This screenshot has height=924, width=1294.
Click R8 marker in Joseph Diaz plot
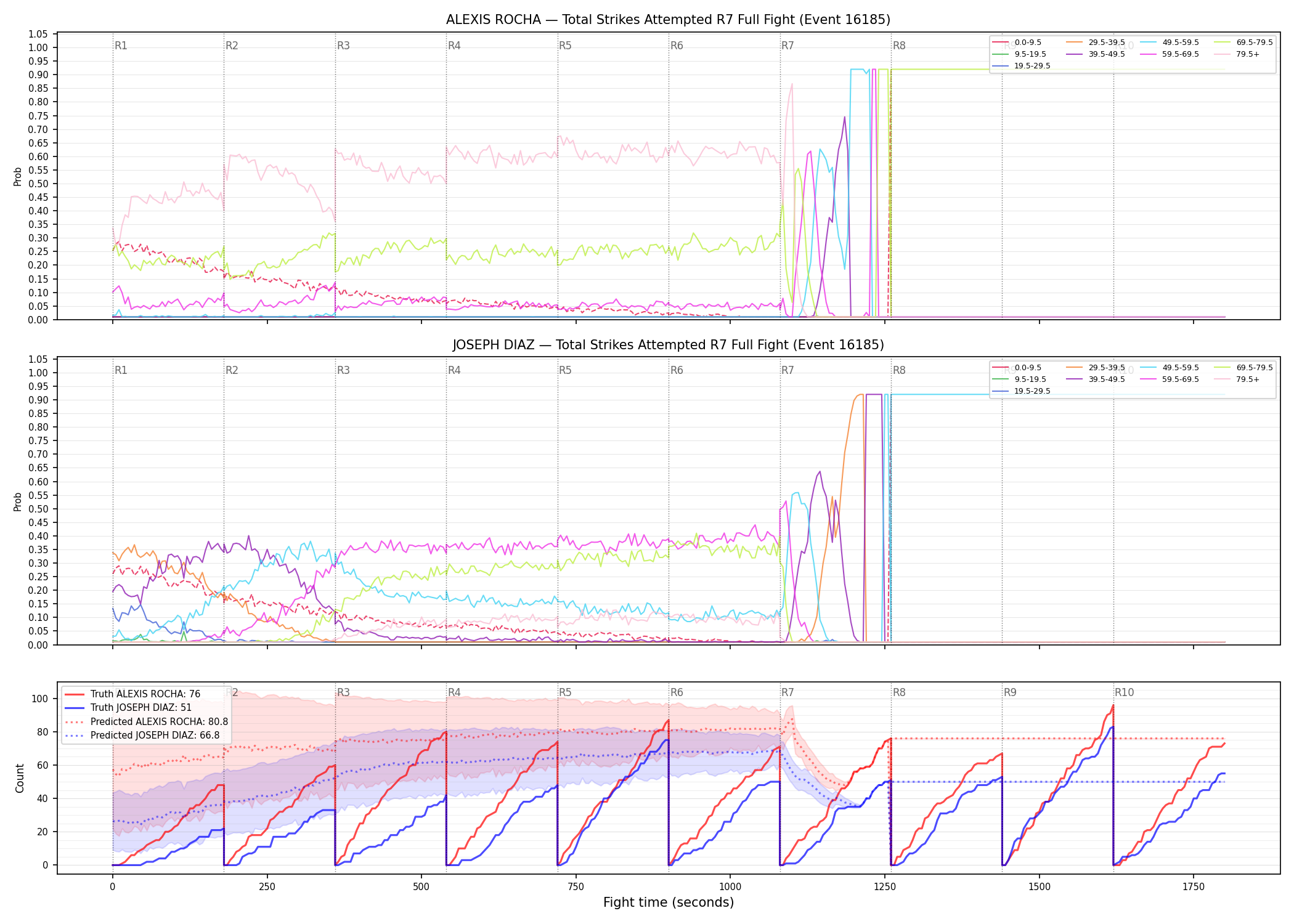click(899, 370)
